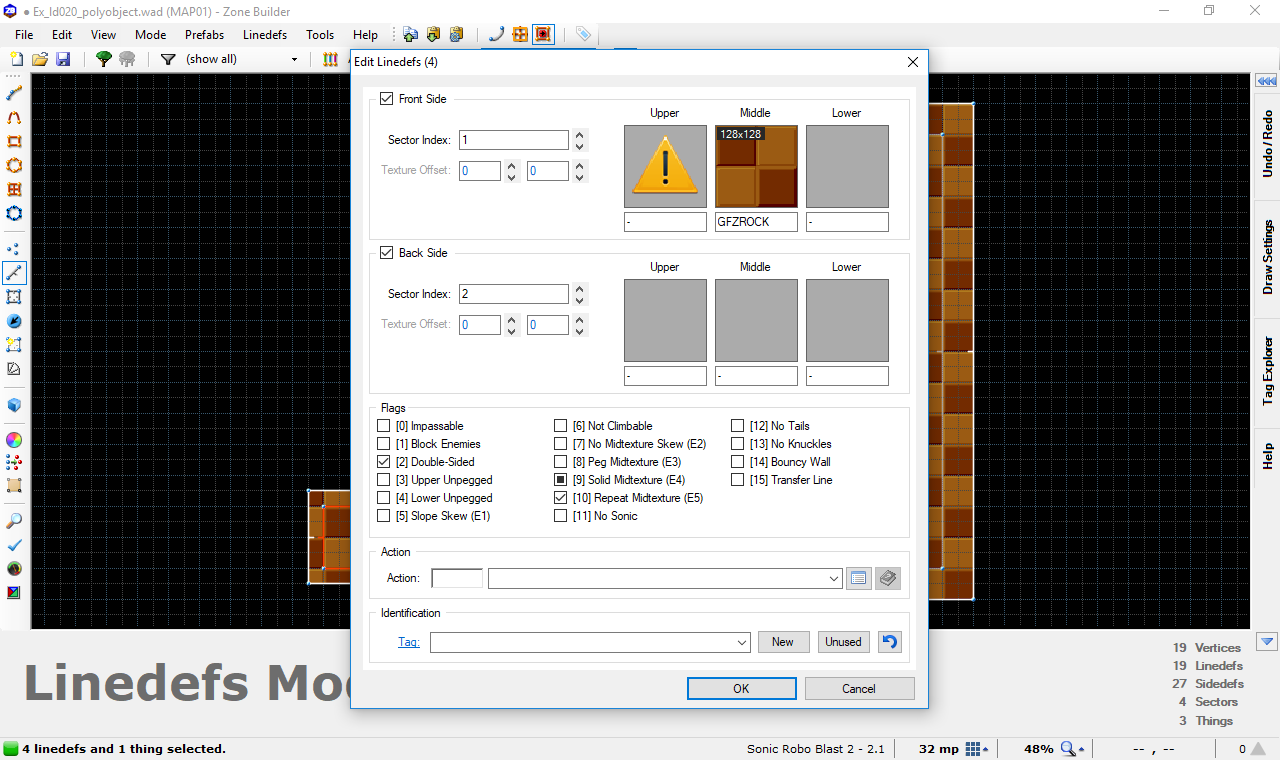
Task: Click the browse action list icon
Action: 858,578
